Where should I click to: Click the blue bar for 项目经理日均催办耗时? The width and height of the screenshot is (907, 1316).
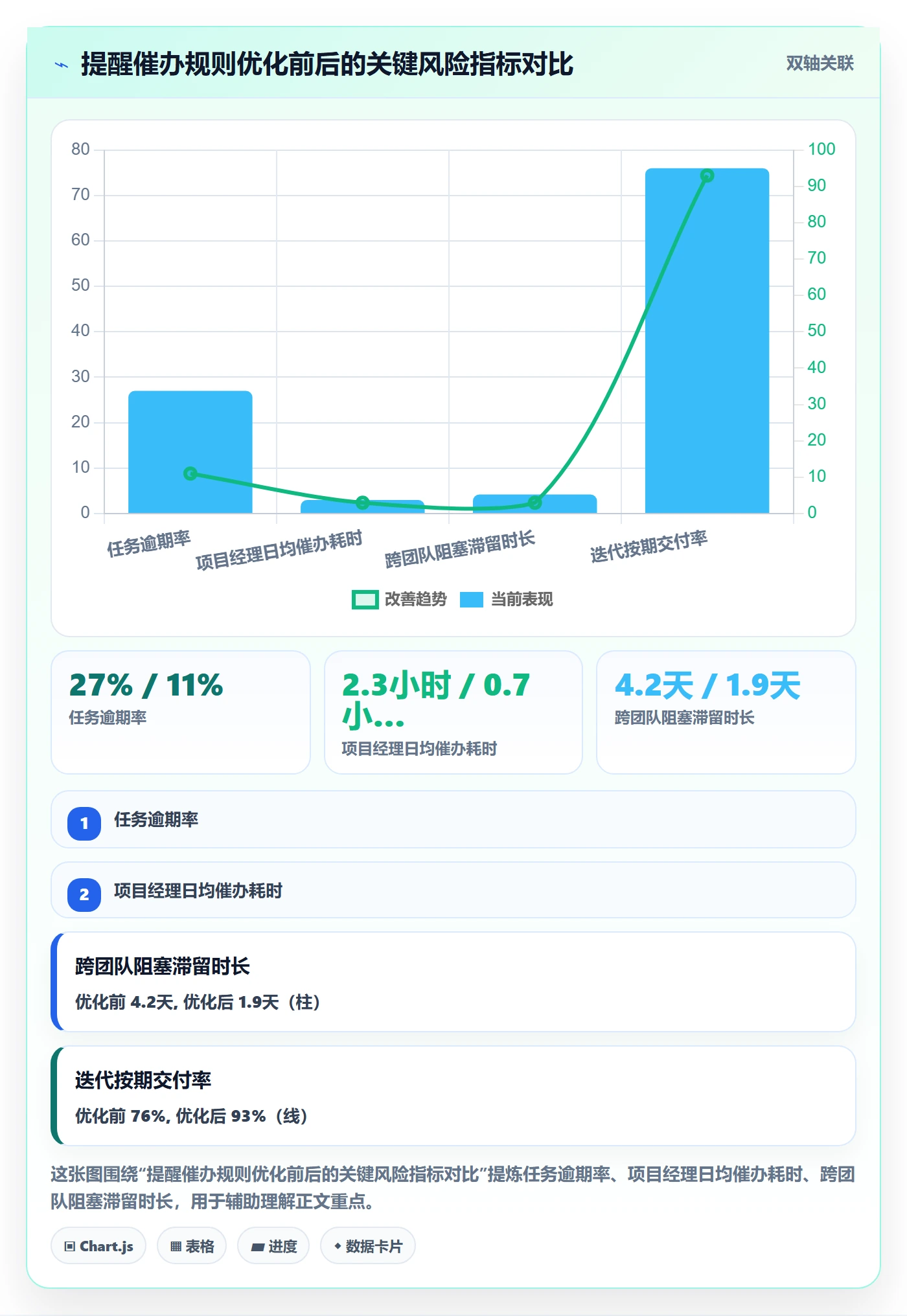click(362, 506)
